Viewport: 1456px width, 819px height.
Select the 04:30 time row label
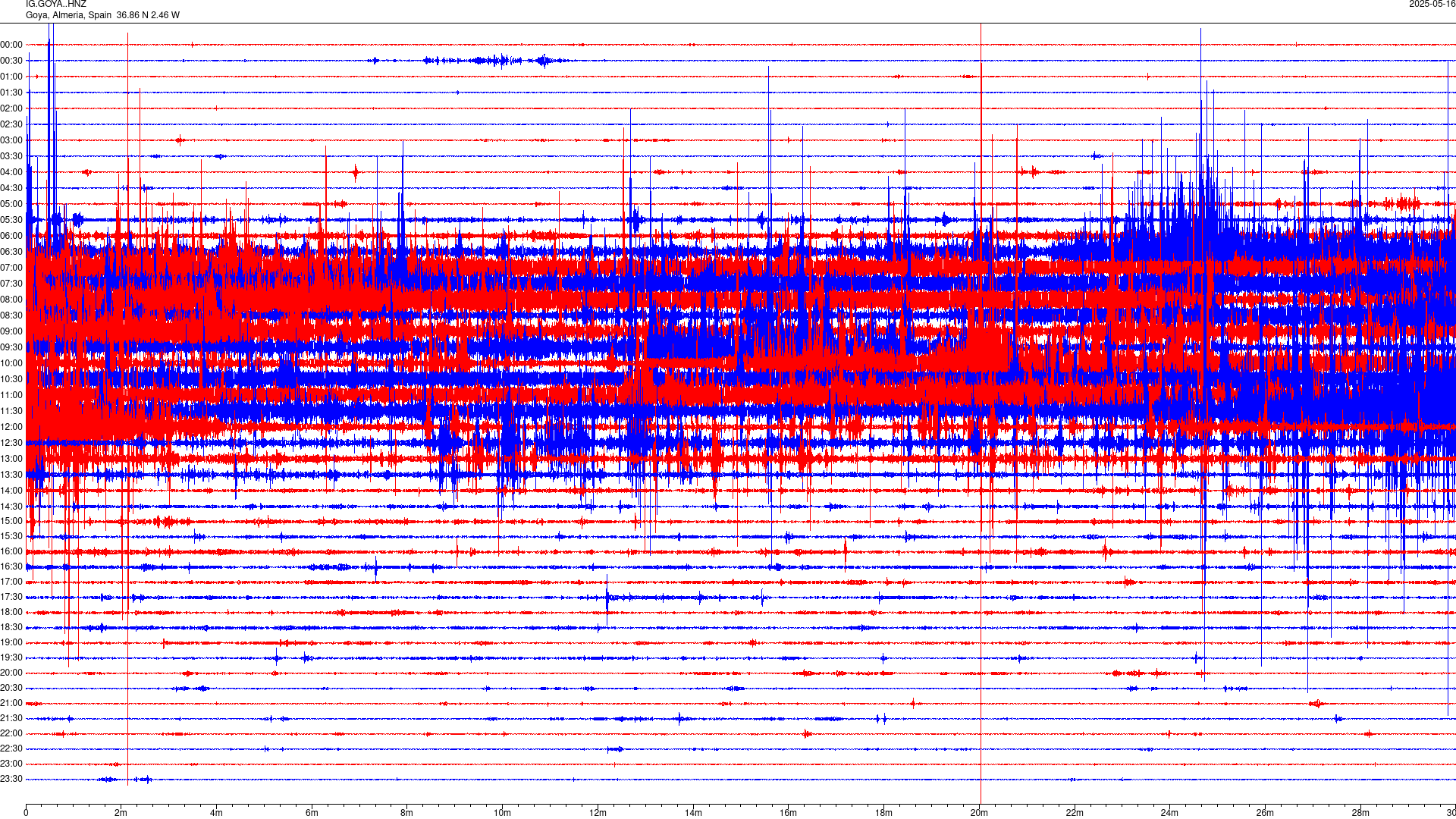pos(11,188)
